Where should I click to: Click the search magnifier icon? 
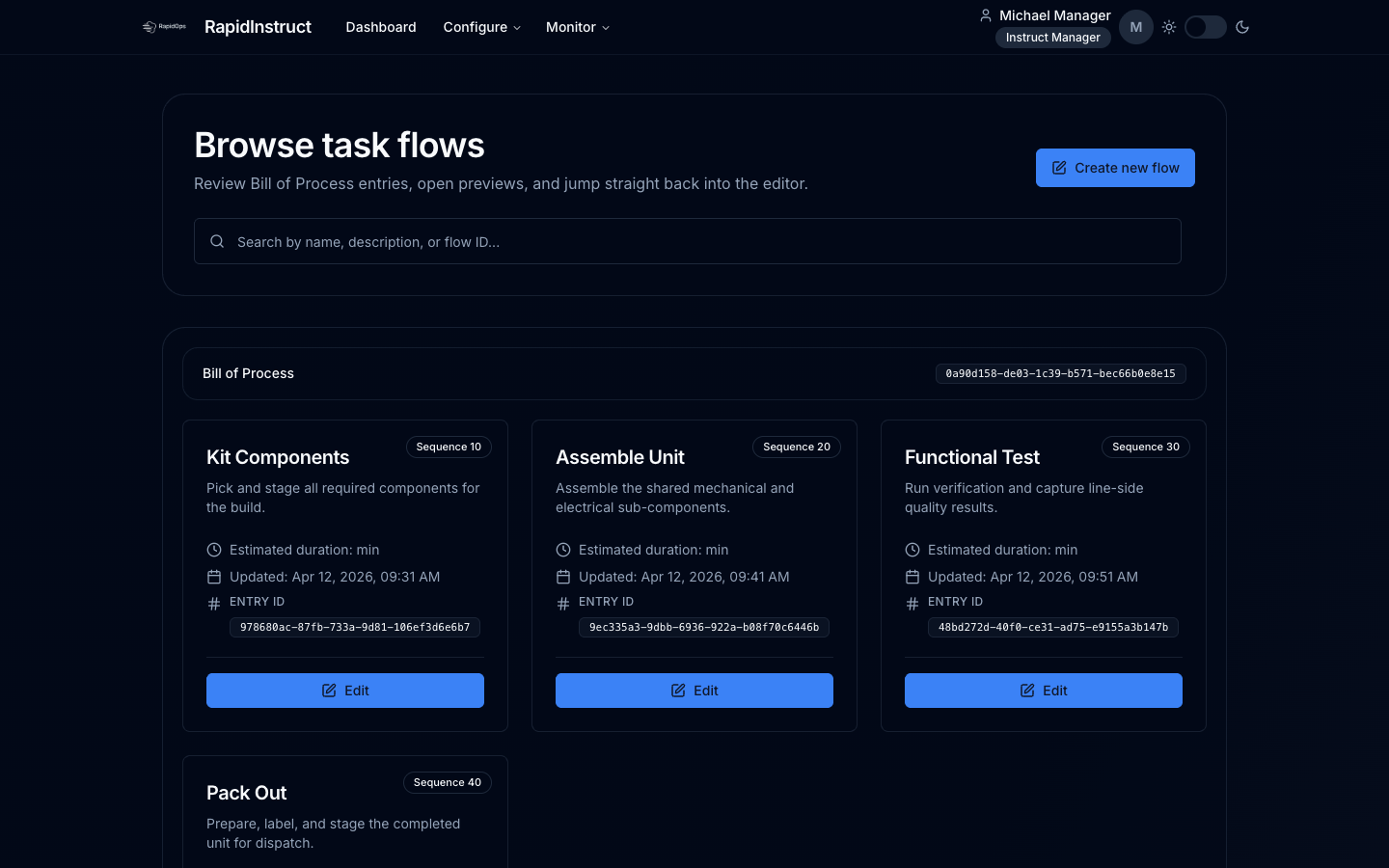point(217,241)
